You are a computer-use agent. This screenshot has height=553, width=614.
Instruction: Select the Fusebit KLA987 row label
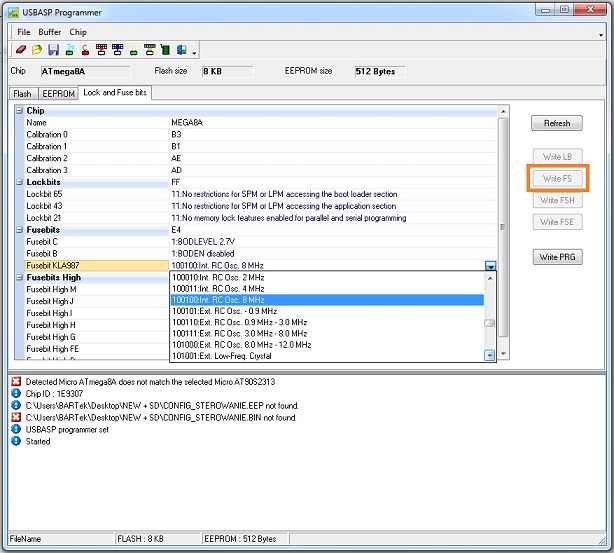coord(96,266)
